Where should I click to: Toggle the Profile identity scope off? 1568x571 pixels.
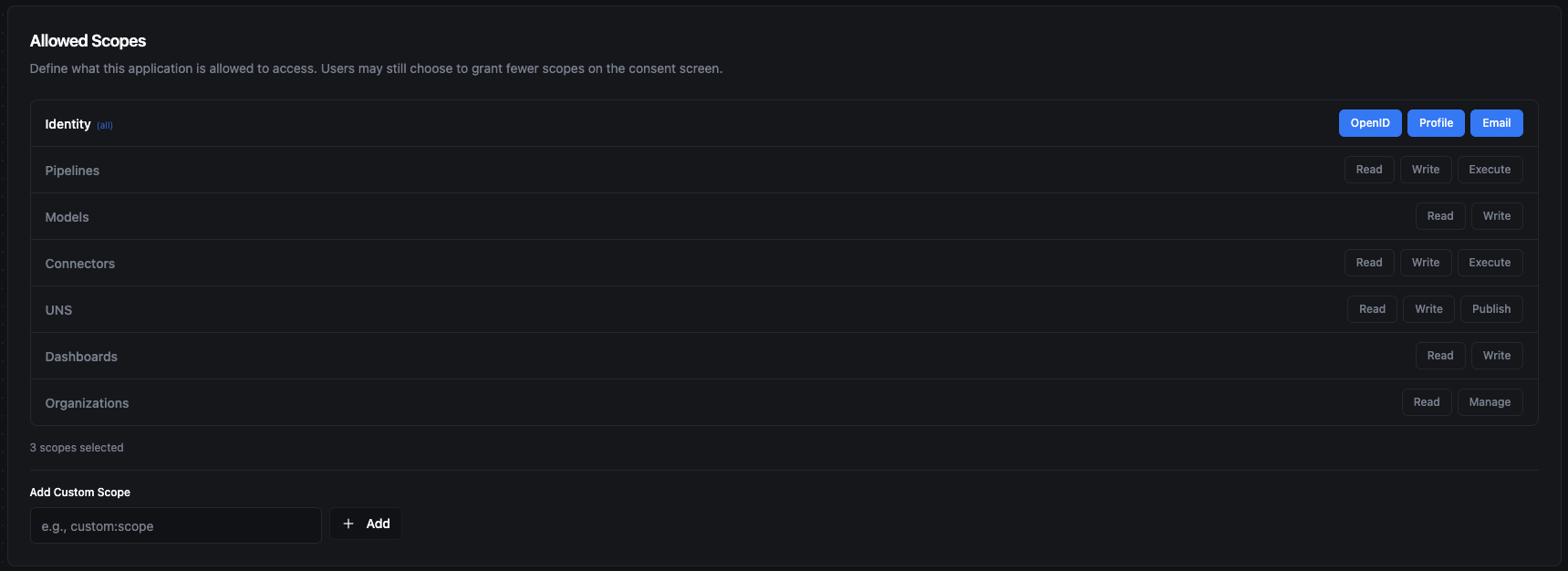[x=1436, y=123]
